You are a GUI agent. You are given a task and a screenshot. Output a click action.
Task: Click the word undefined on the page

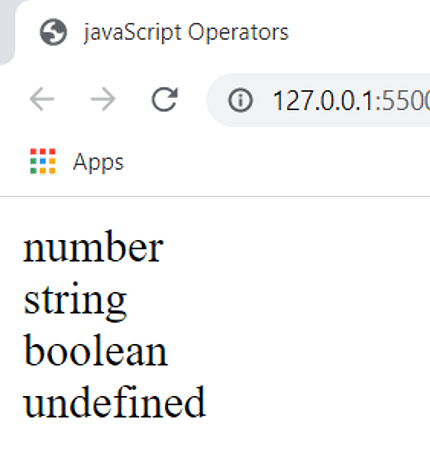pos(114,402)
